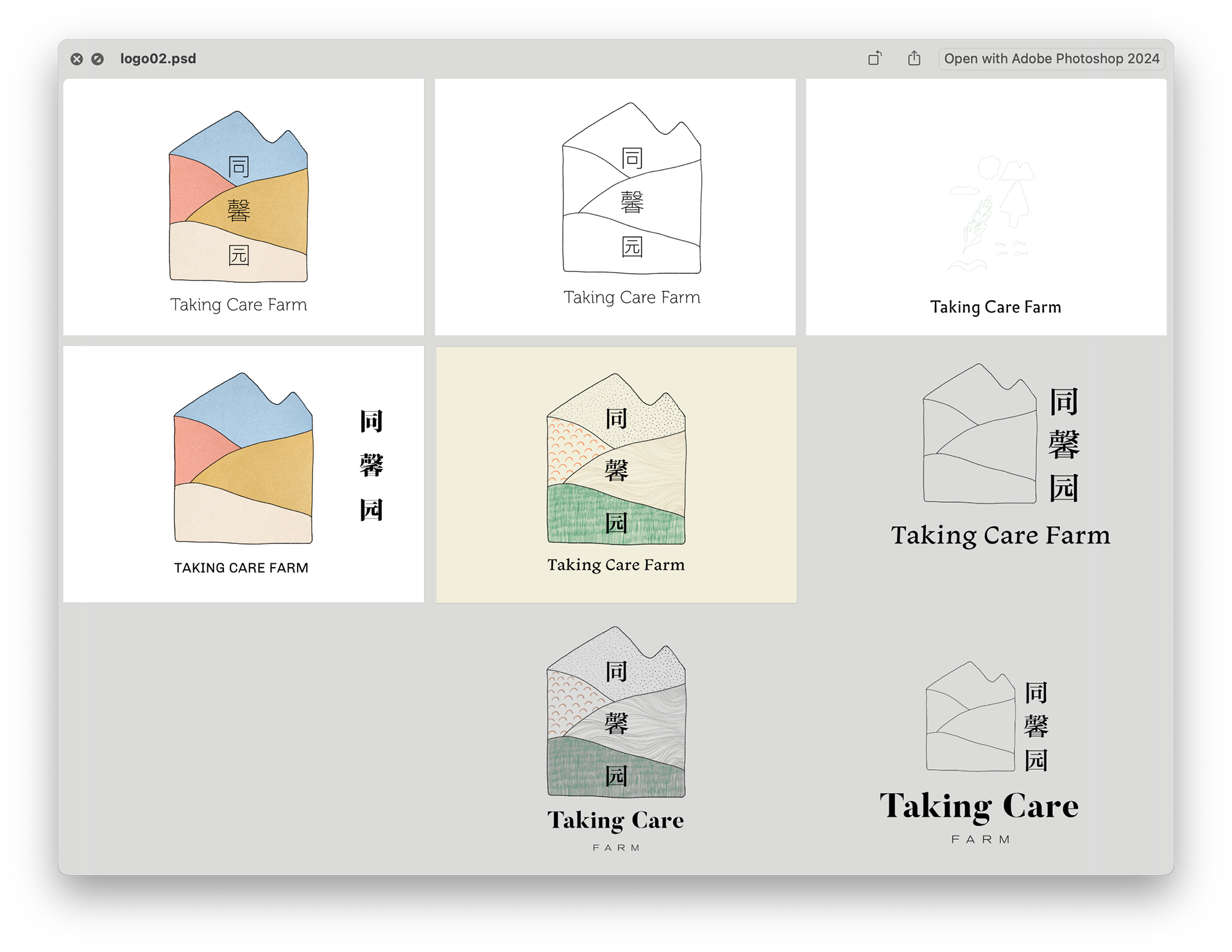
Task: Open the share menu icon
Action: 914,58
